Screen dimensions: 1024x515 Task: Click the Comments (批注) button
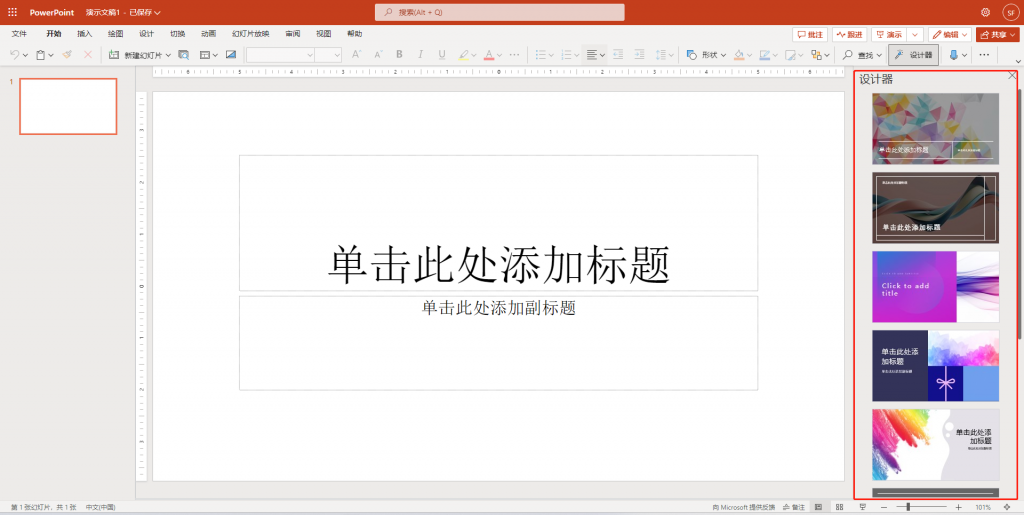click(x=810, y=35)
